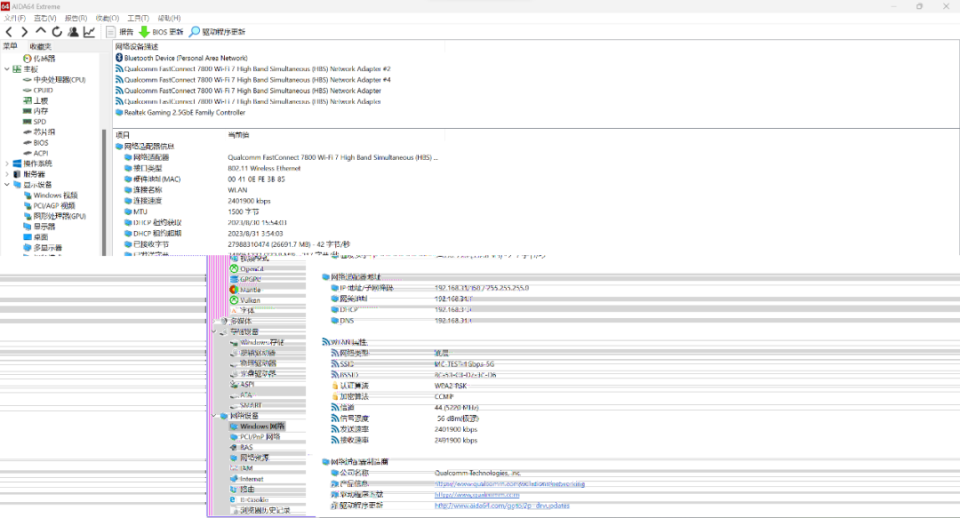Refresh the page with the refresh icon
960x518 pixels.
click(57, 32)
